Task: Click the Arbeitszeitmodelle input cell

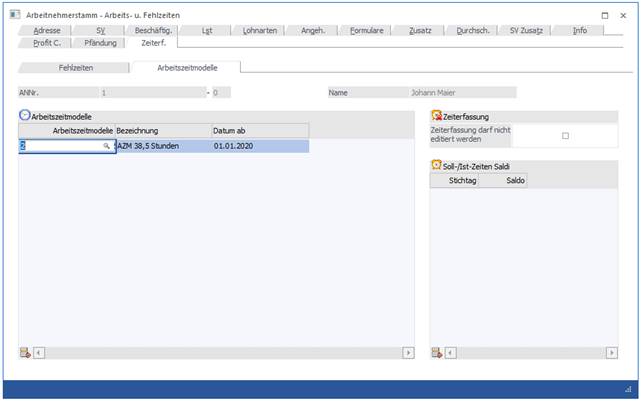Action: click(60, 146)
